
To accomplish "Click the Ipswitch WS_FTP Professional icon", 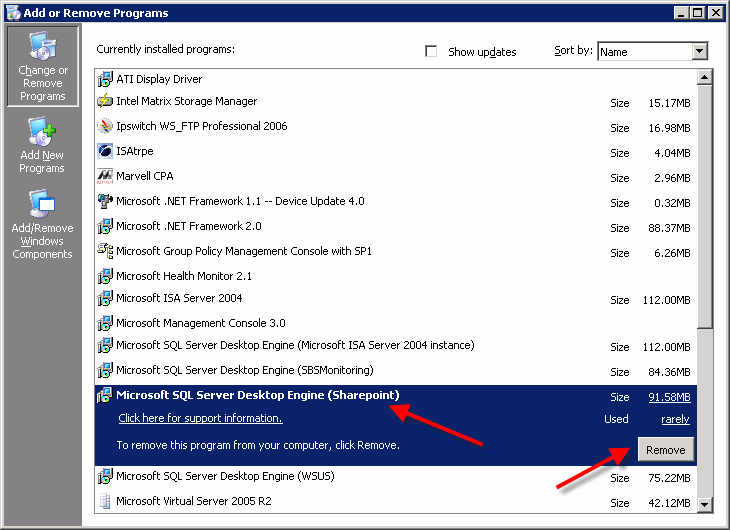I will pos(105,126).
